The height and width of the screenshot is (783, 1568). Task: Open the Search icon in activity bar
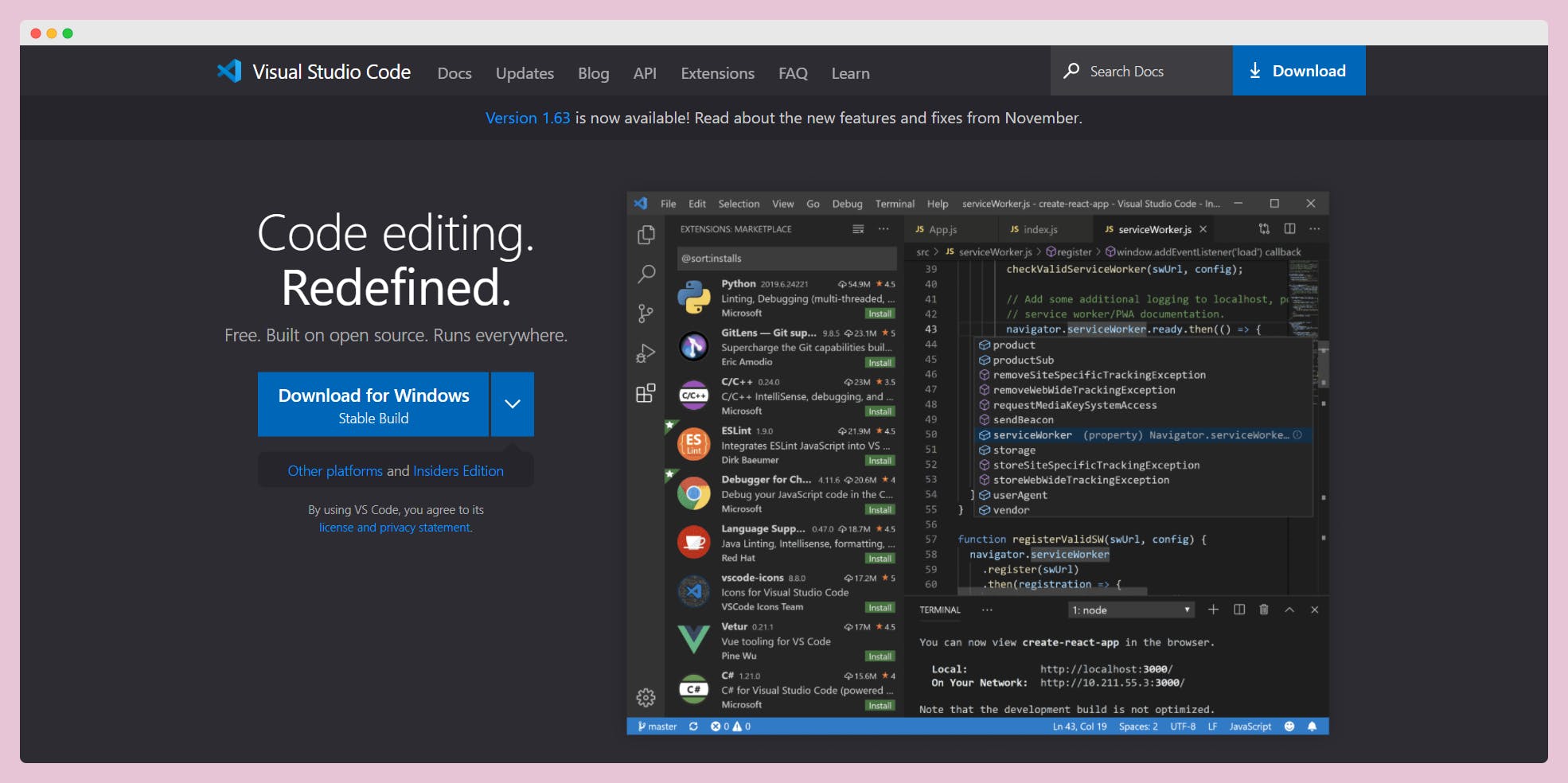click(x=646, y=275)
